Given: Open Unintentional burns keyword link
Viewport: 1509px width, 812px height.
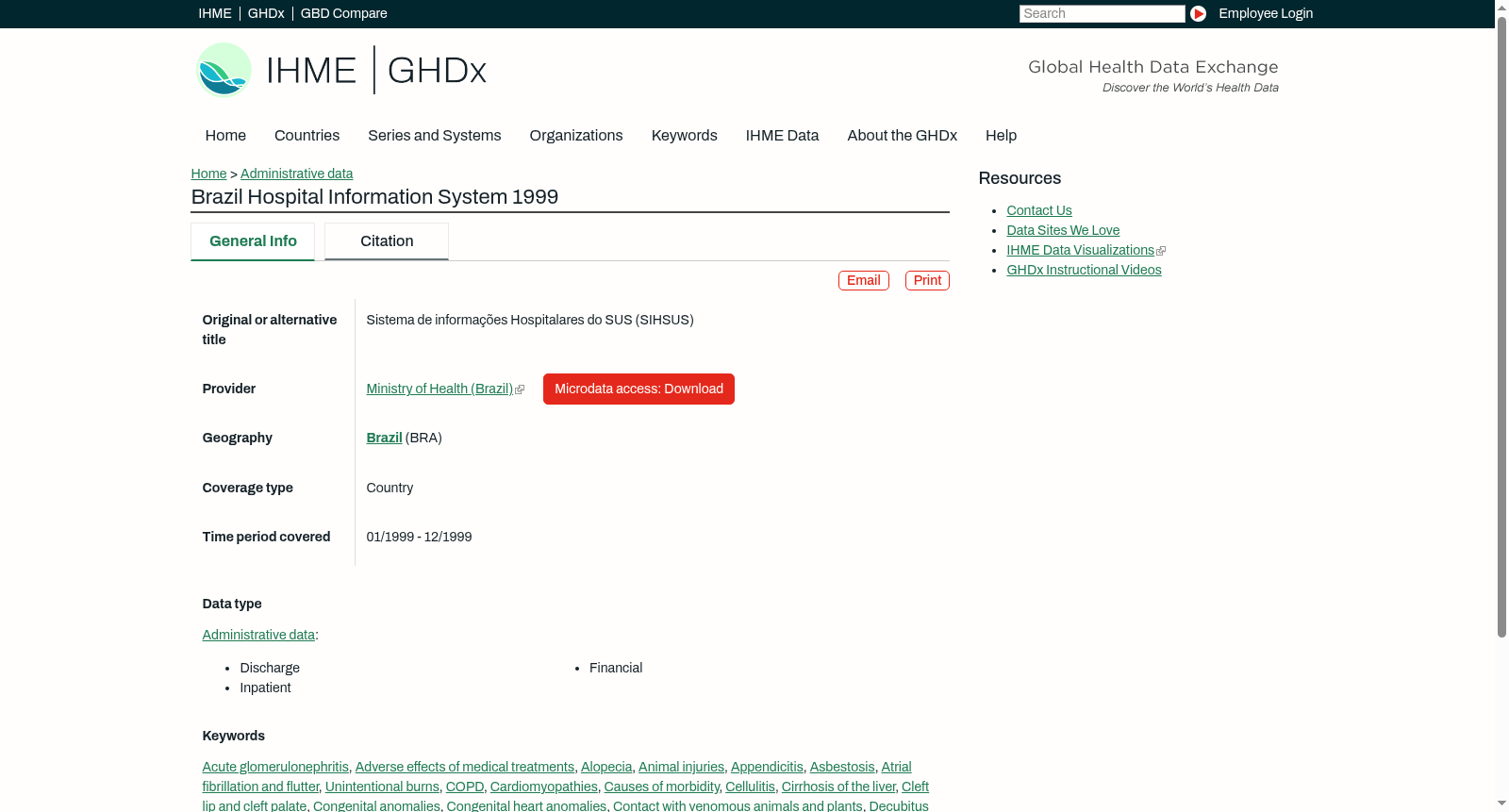Looking at the screenshot, I should [x=382, y=787].
